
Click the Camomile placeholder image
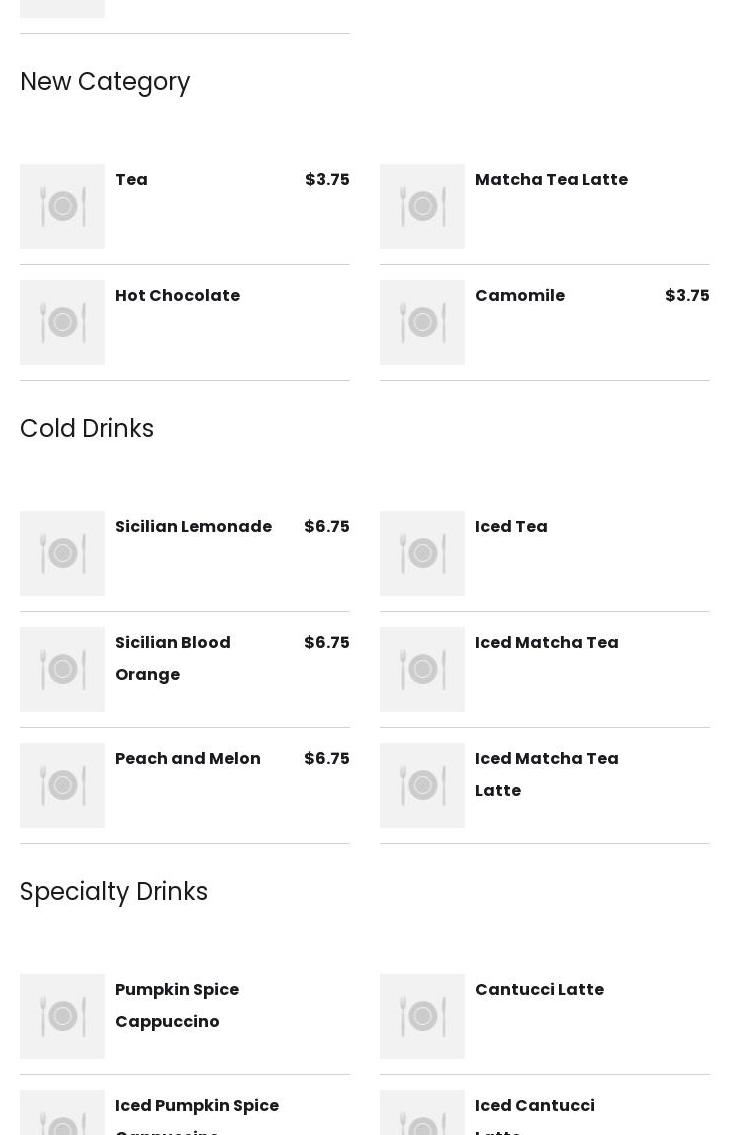click(x=422, y=322)
